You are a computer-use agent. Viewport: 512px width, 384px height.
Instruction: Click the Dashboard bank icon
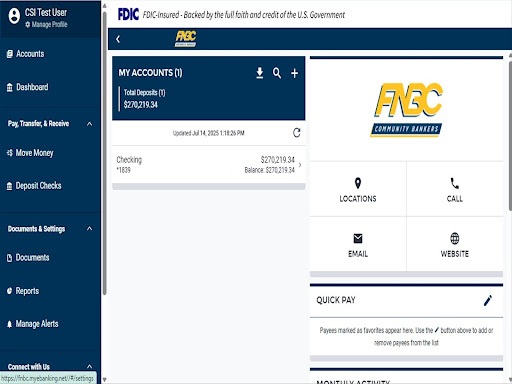tap(10, 87)
